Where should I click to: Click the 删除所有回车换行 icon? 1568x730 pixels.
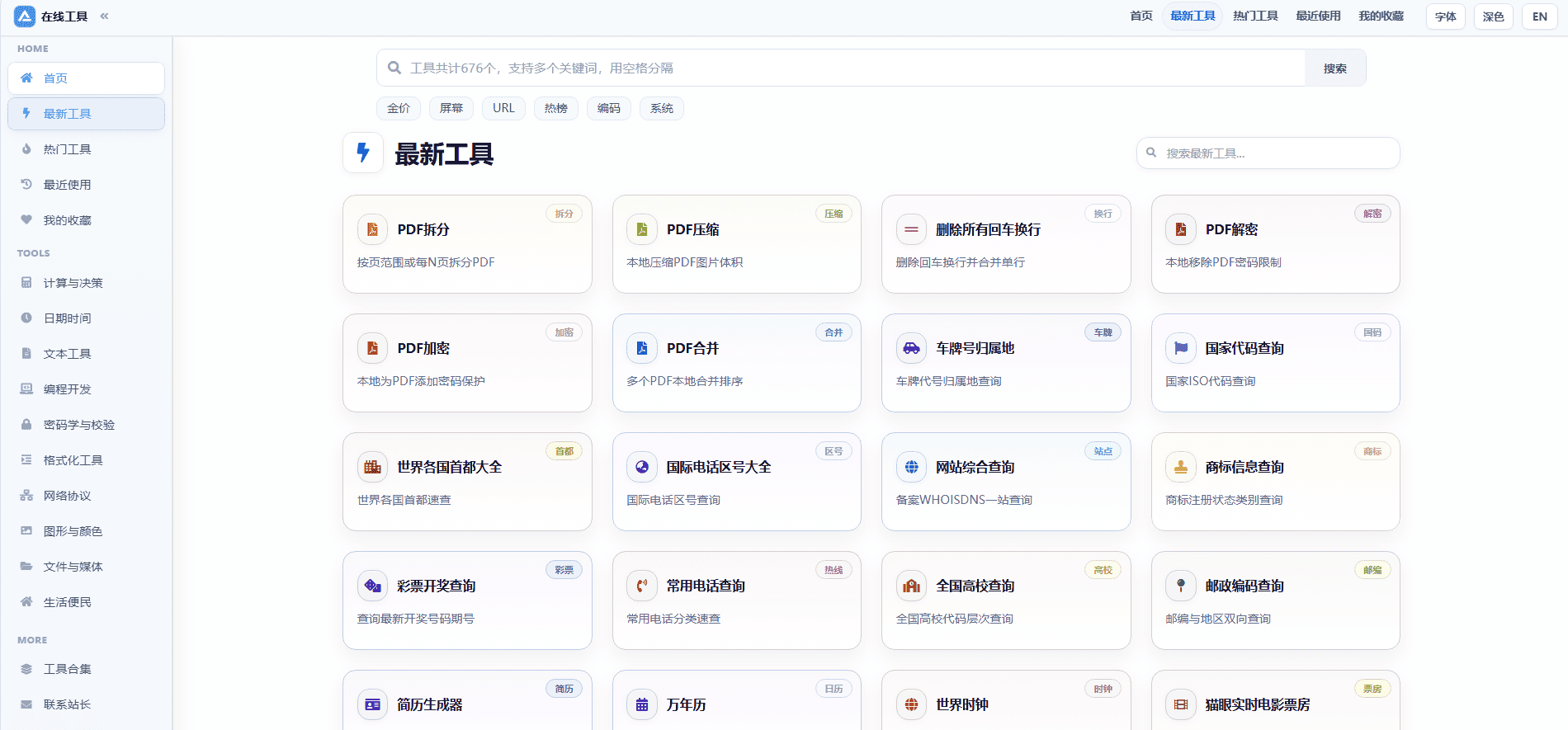(911, 229)
